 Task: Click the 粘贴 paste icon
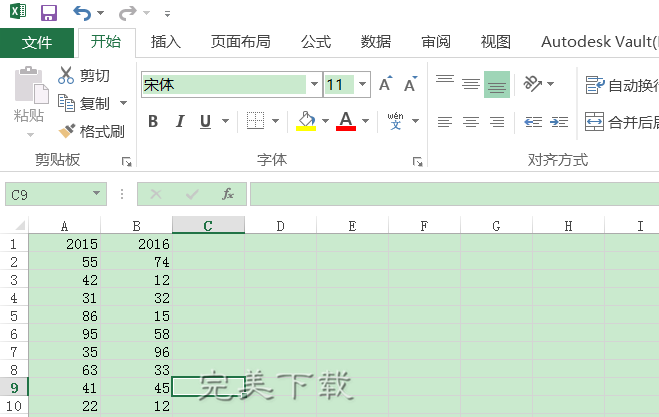point(31,84)
